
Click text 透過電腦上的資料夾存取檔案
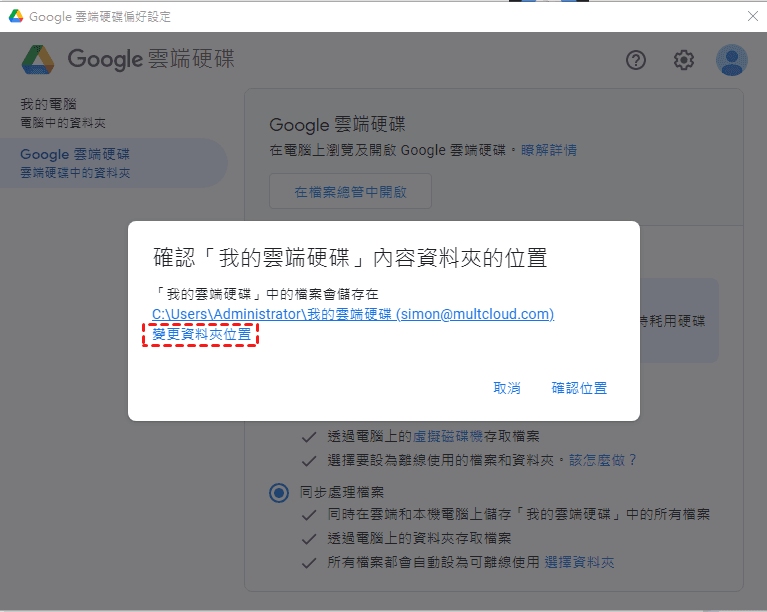pyautogui.click(x=419, y=538)
